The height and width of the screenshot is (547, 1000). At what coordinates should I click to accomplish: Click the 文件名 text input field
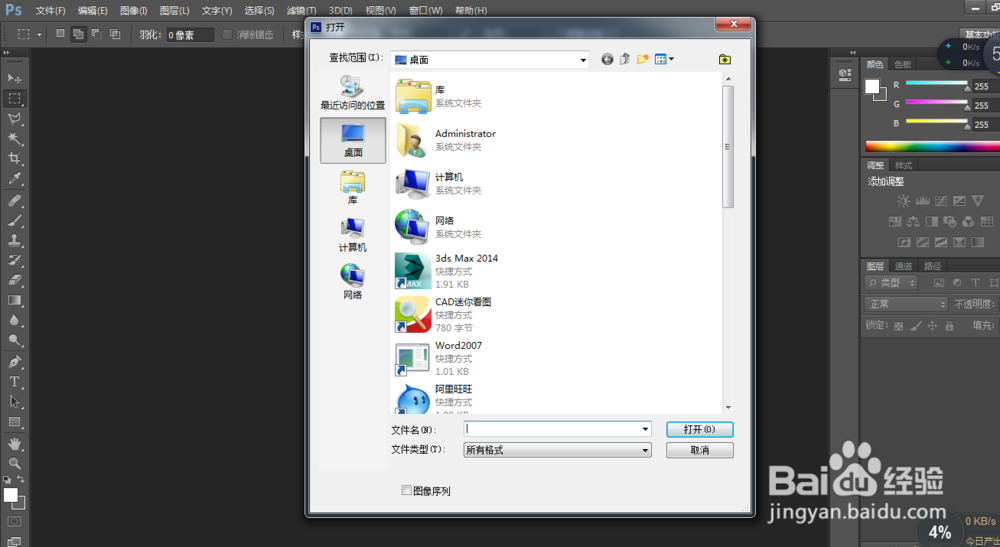(552, 429)
